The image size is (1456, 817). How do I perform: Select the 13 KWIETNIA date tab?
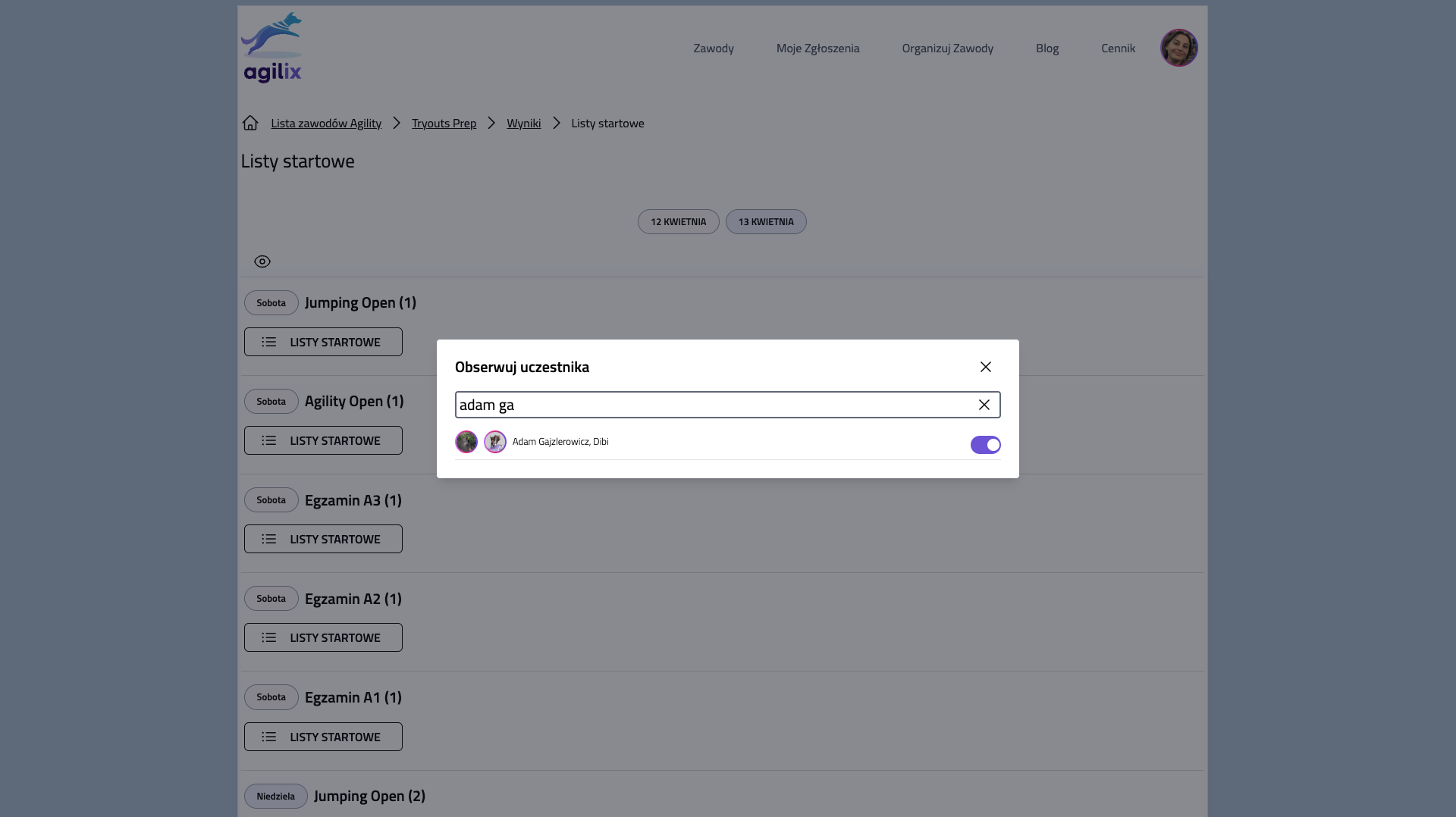coord(766,222)
